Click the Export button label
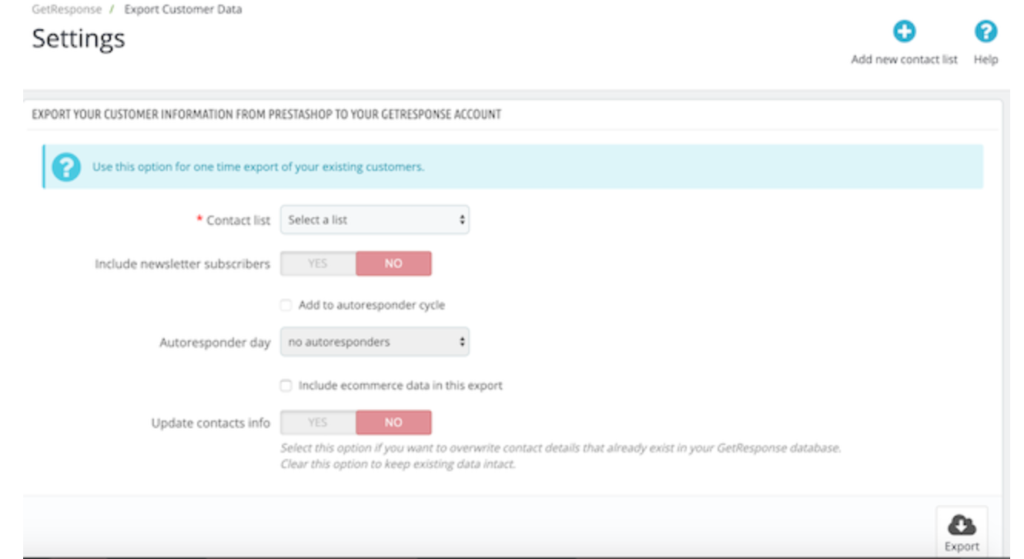The image size is (1024, 559). 961,547
